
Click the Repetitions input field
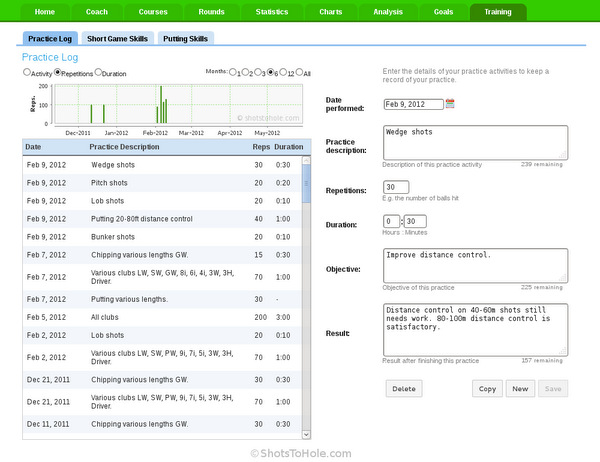pos(396,187)
